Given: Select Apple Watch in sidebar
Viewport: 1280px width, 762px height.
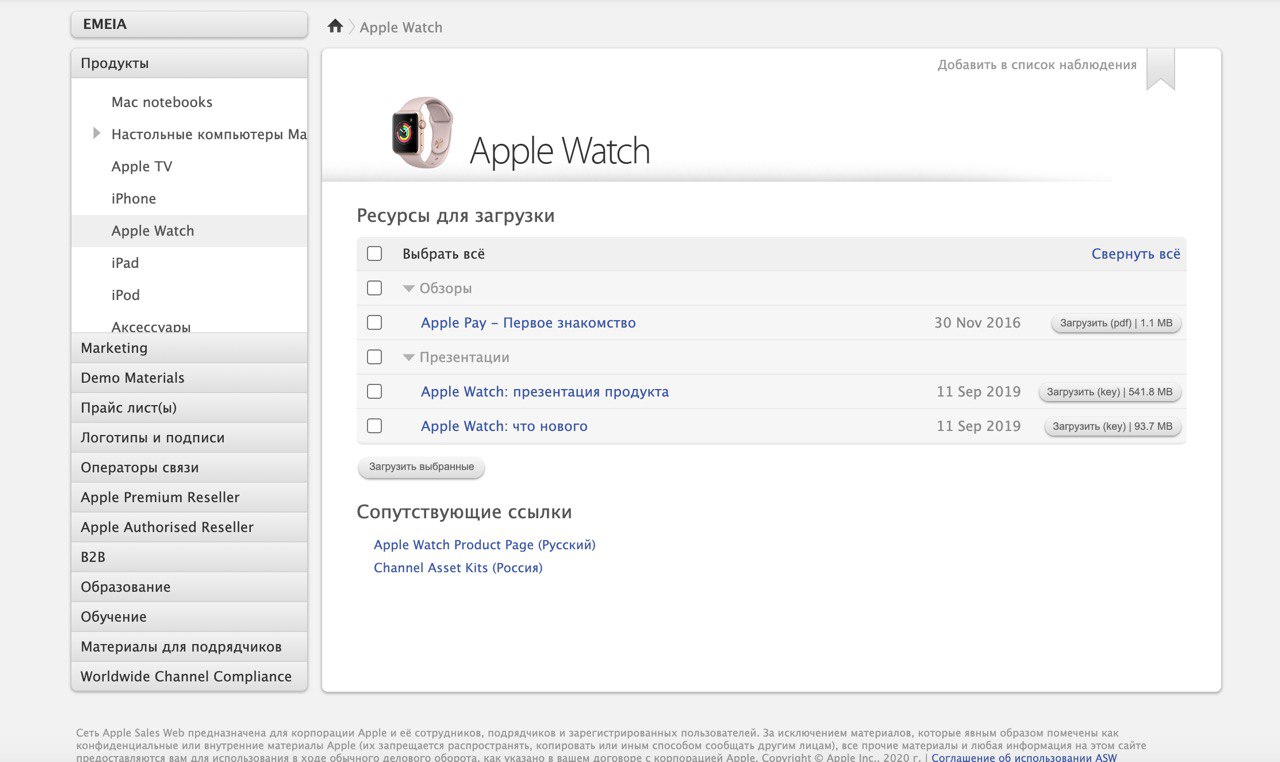Looking at the screenshot, I should point(189,231).
